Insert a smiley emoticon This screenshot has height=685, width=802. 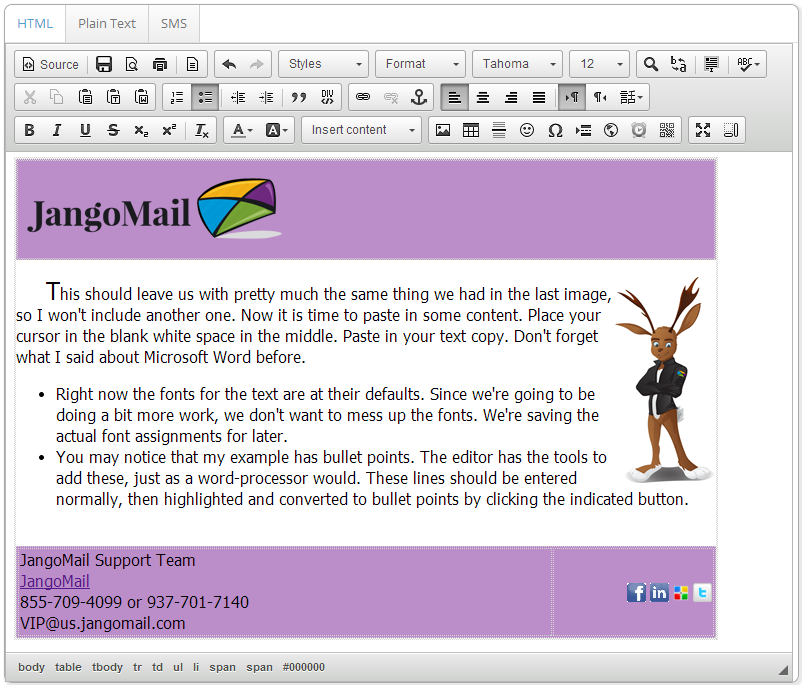pyautogui.click(x=527, y=130)
